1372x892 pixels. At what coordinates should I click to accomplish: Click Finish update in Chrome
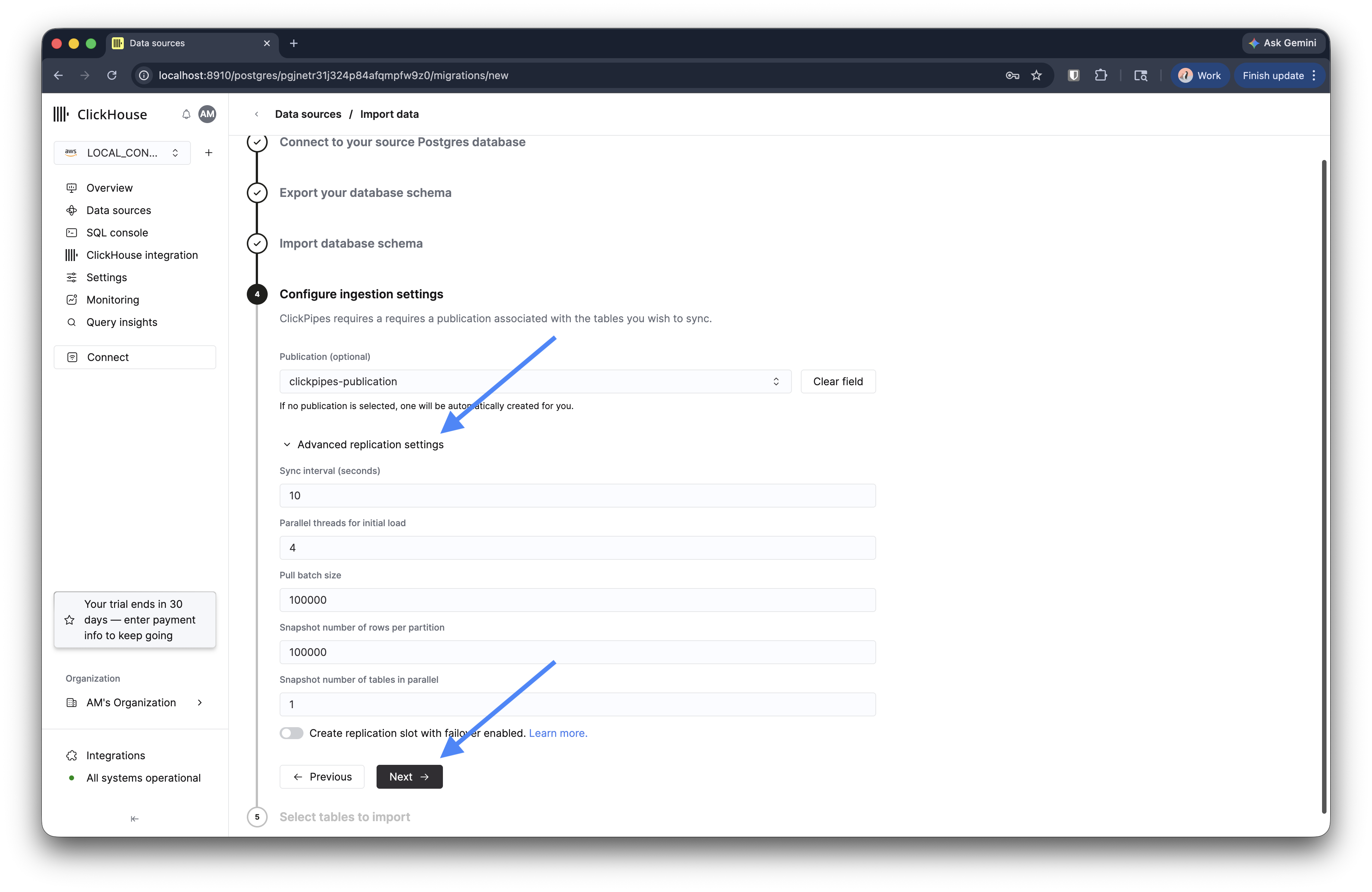[x=1273, y=76]
